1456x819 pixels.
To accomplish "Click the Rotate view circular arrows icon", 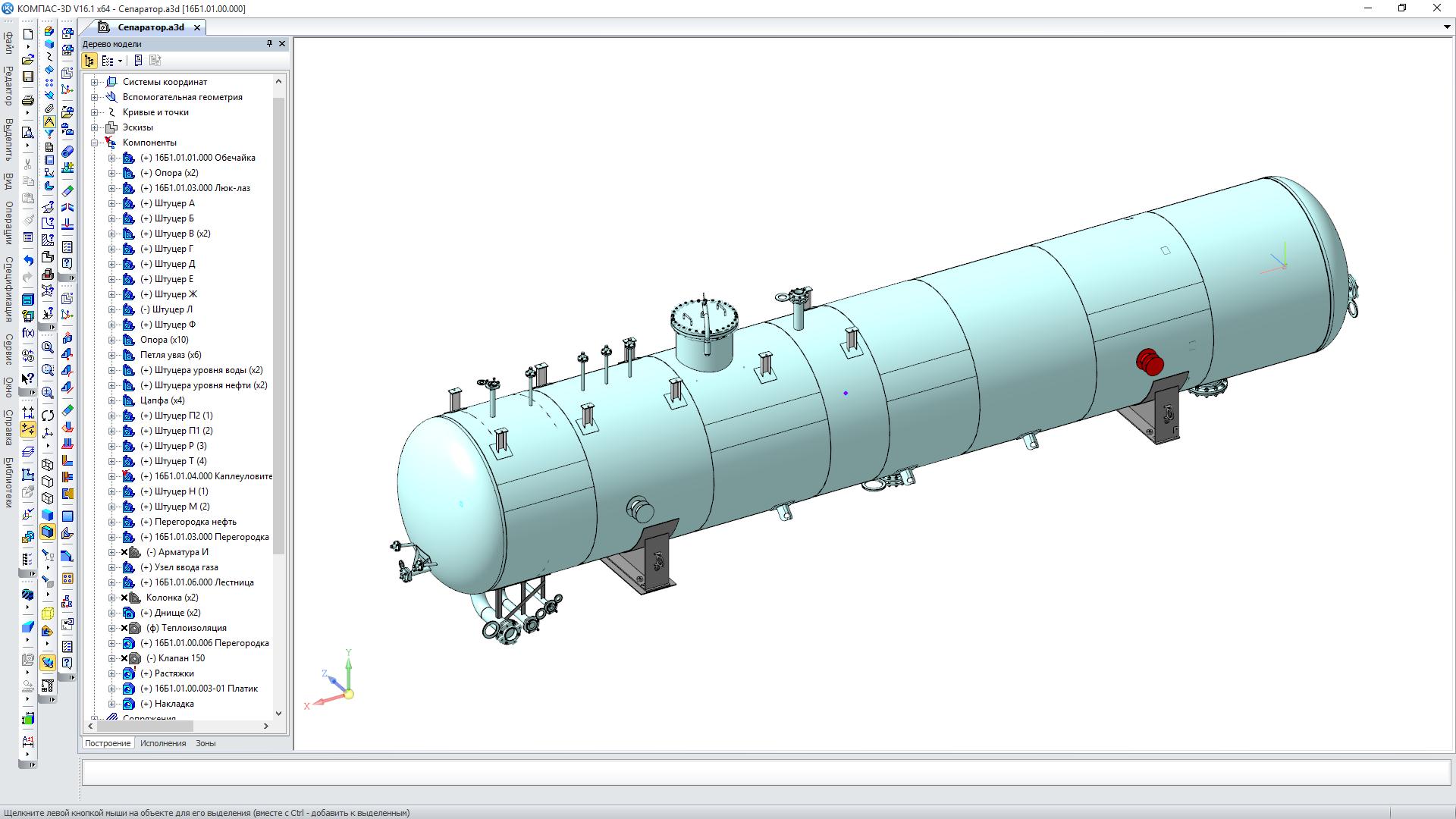I will (x=48, y=416).
